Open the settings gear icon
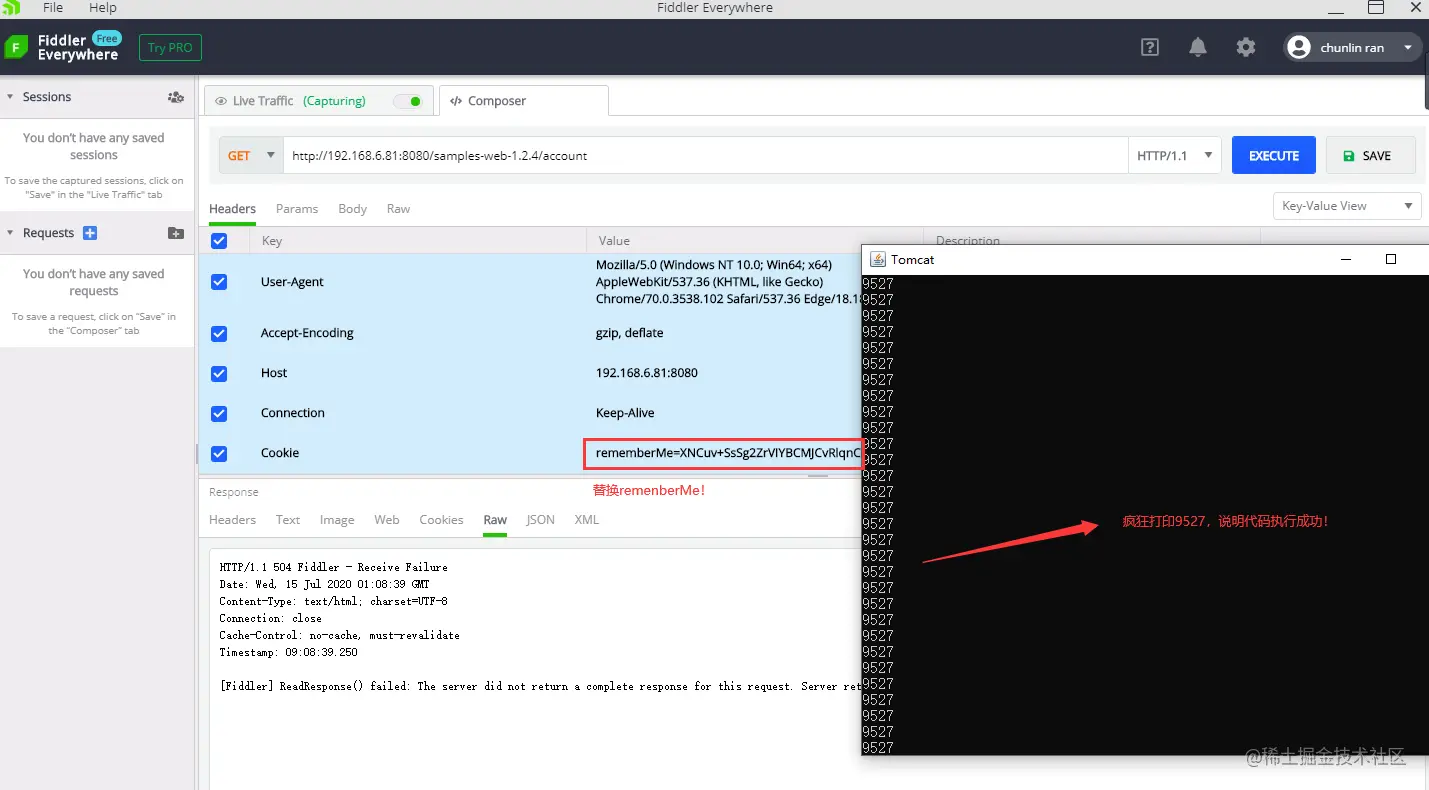 [1245, 47]
